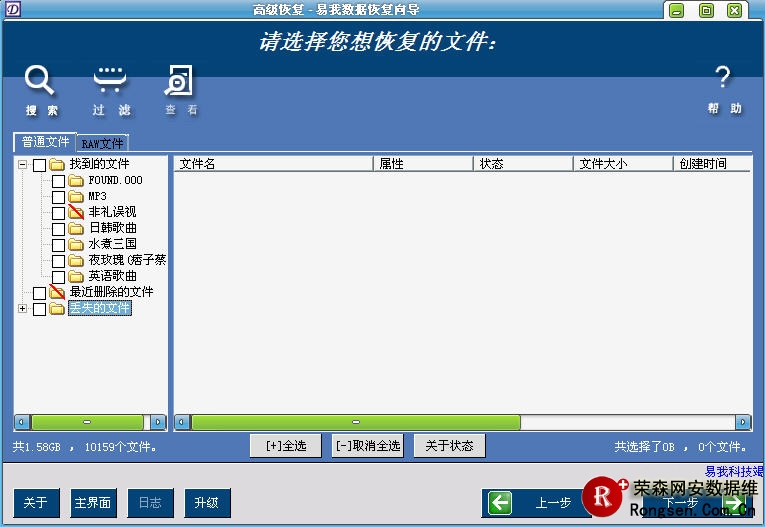Select the FOUND.000 folder icon

(x=76, y=180)
